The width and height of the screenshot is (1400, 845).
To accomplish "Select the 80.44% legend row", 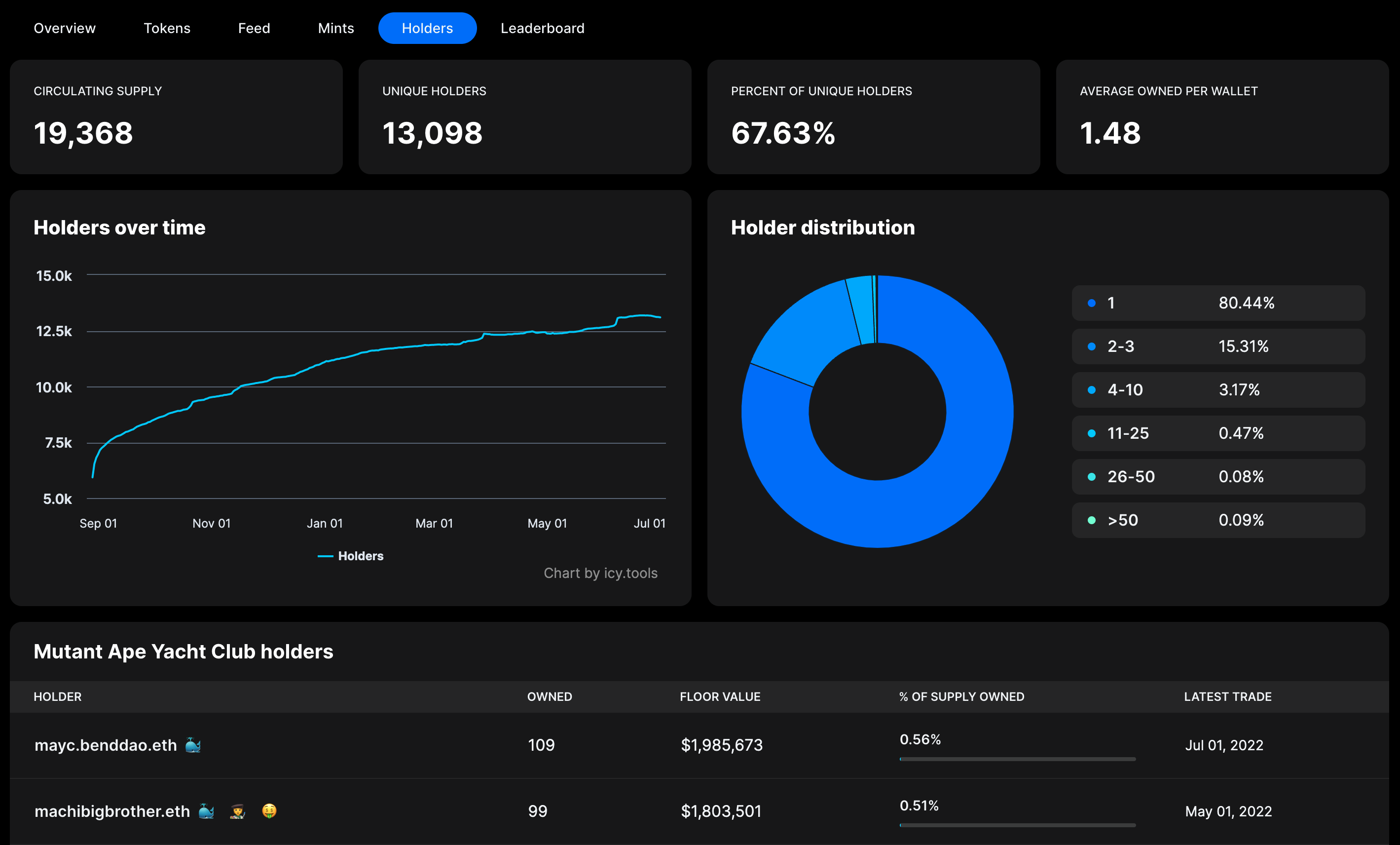I will [1218, 303].
